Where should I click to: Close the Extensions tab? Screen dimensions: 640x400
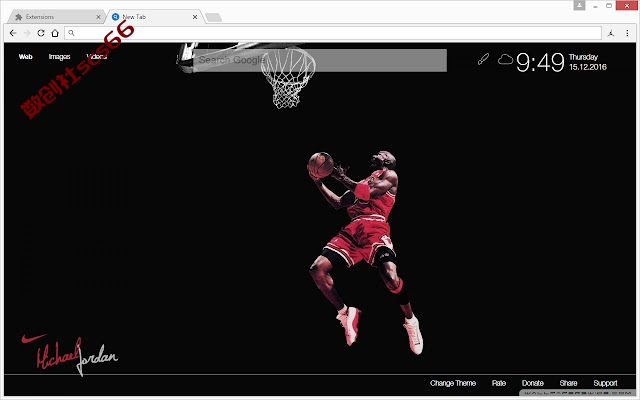point(98,17)
